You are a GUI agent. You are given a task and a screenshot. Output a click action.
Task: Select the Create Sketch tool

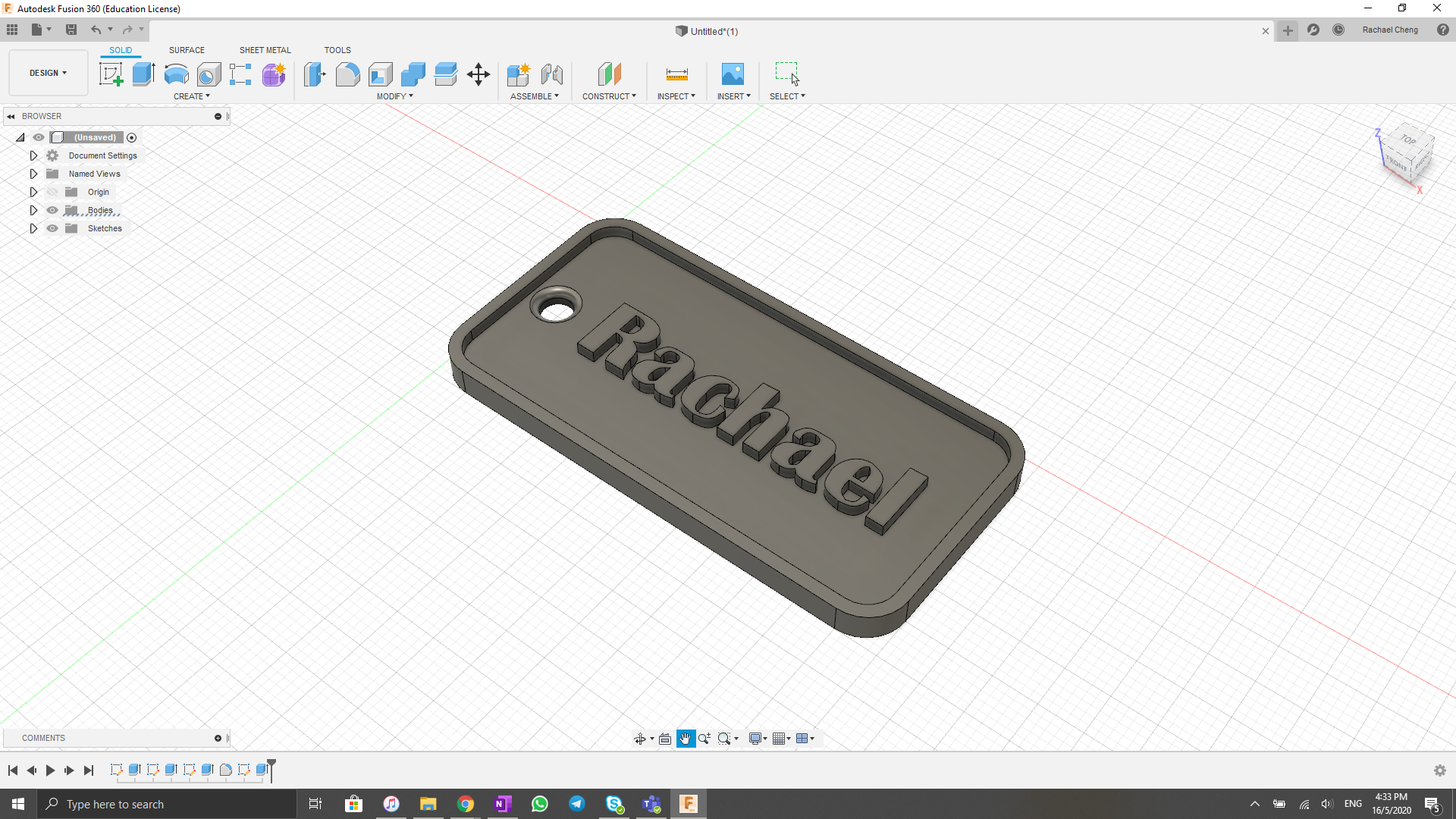111,74
